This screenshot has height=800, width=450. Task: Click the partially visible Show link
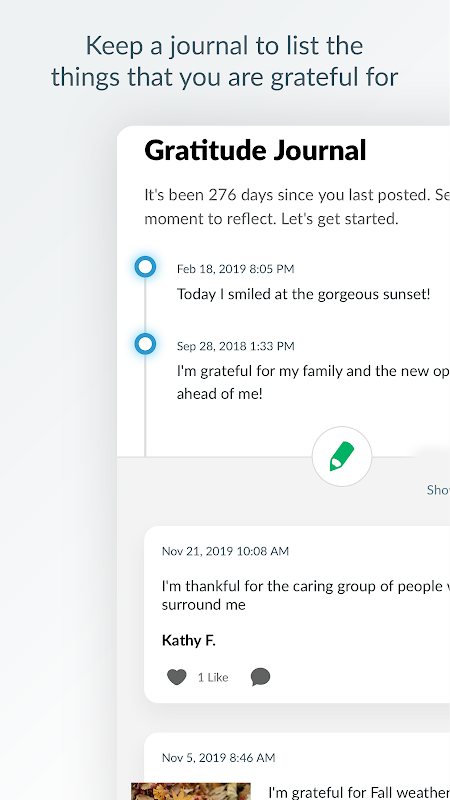click(x=438, y=490)
